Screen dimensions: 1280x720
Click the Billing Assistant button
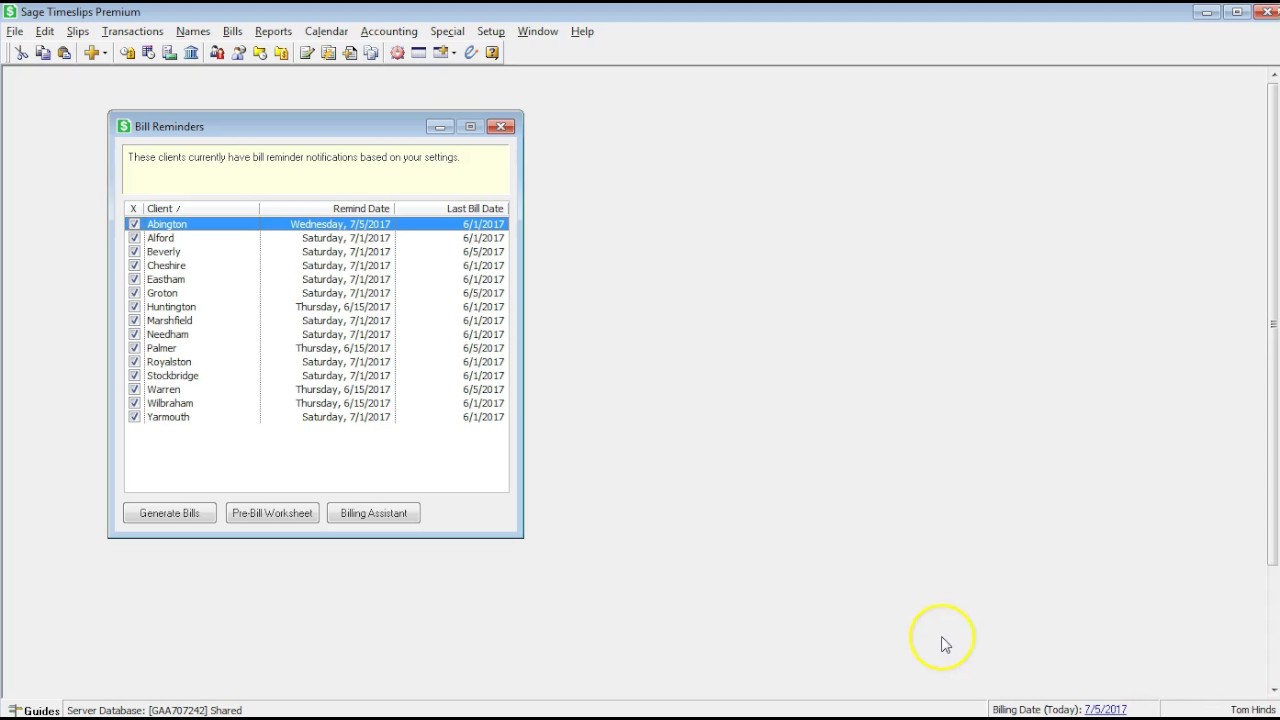(374, 513)
